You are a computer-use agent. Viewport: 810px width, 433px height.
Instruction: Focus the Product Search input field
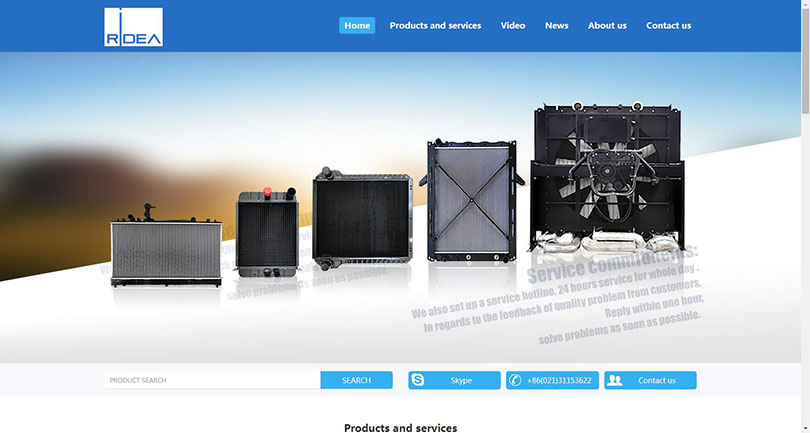coord(212,380)
